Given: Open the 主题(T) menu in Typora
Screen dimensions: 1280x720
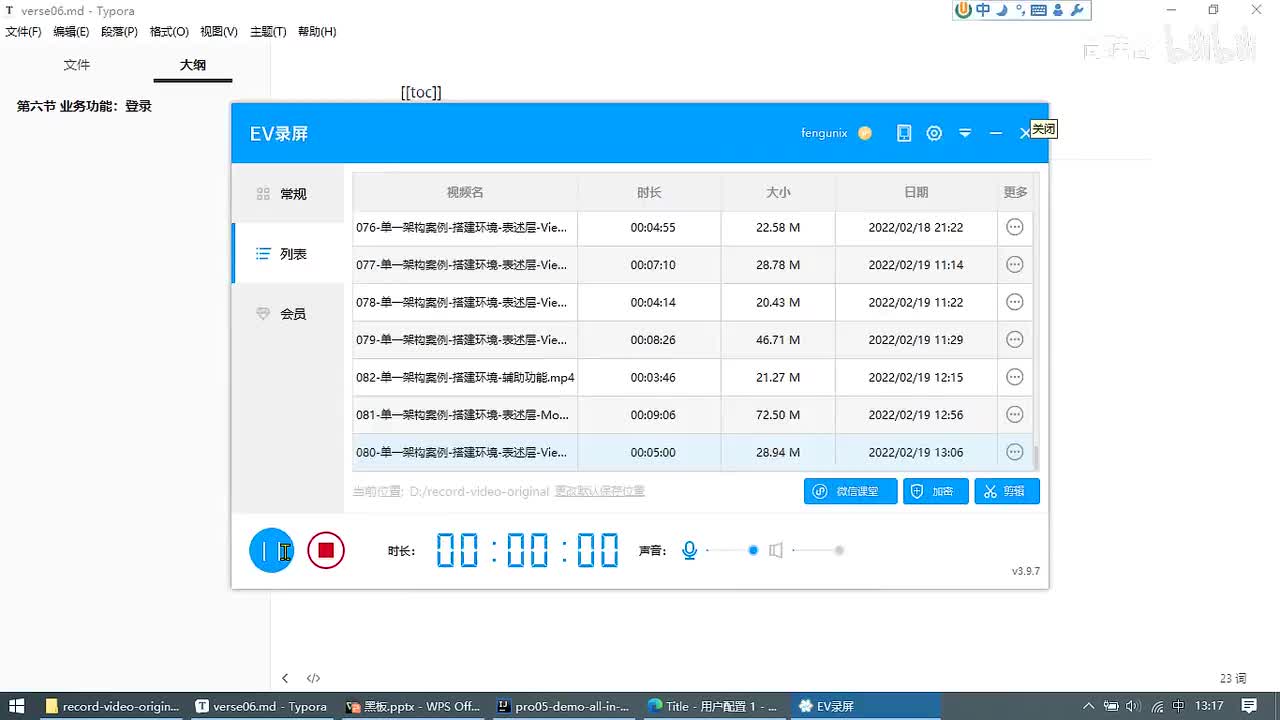Looking at the screenshot, I should click(268, 32).
